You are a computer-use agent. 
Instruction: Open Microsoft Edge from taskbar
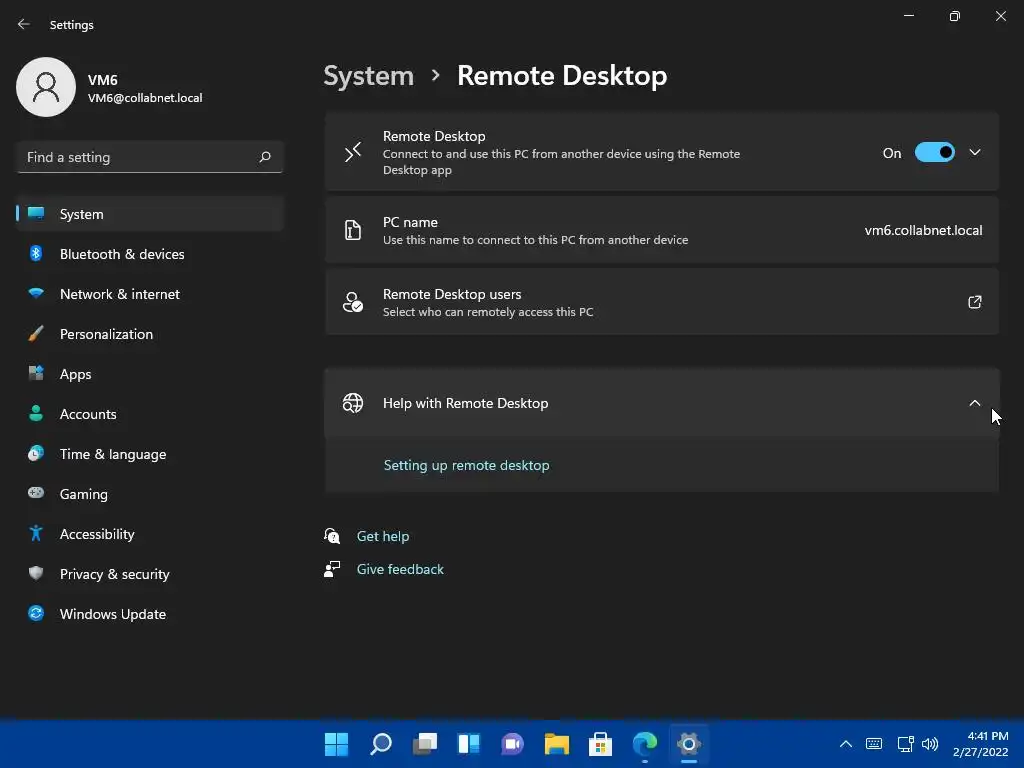point(645,744)
